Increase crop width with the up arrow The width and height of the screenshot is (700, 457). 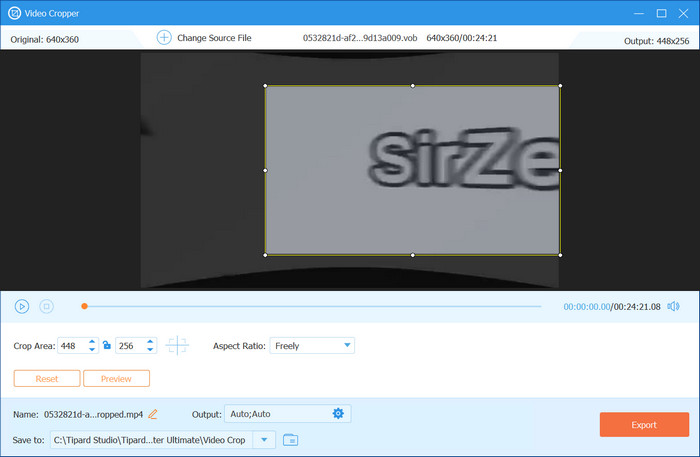[92, 341]
